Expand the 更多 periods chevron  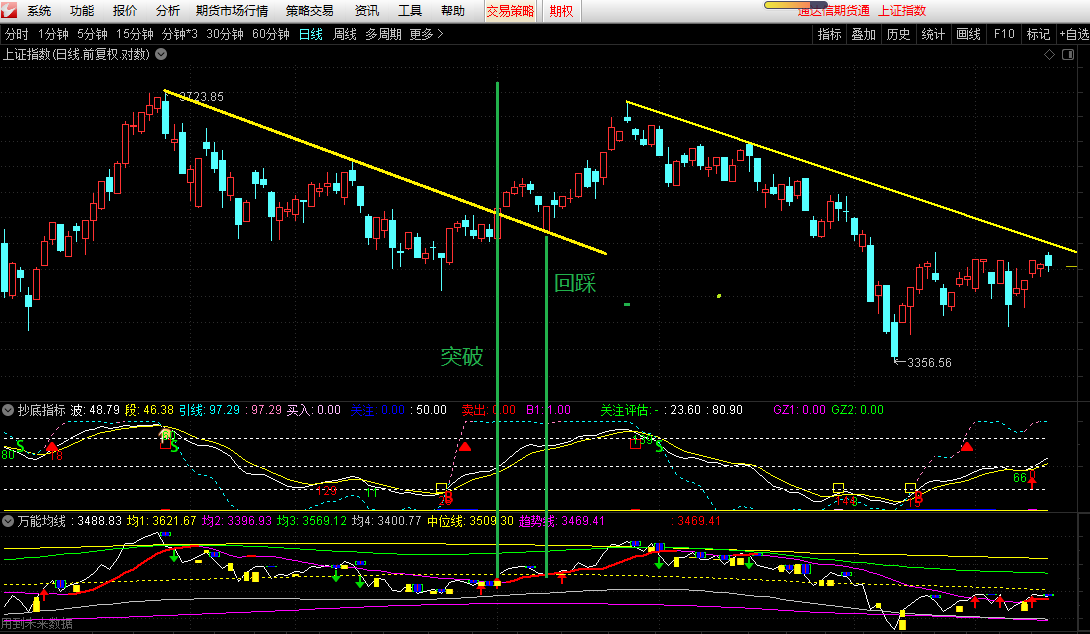click(439, 34)
